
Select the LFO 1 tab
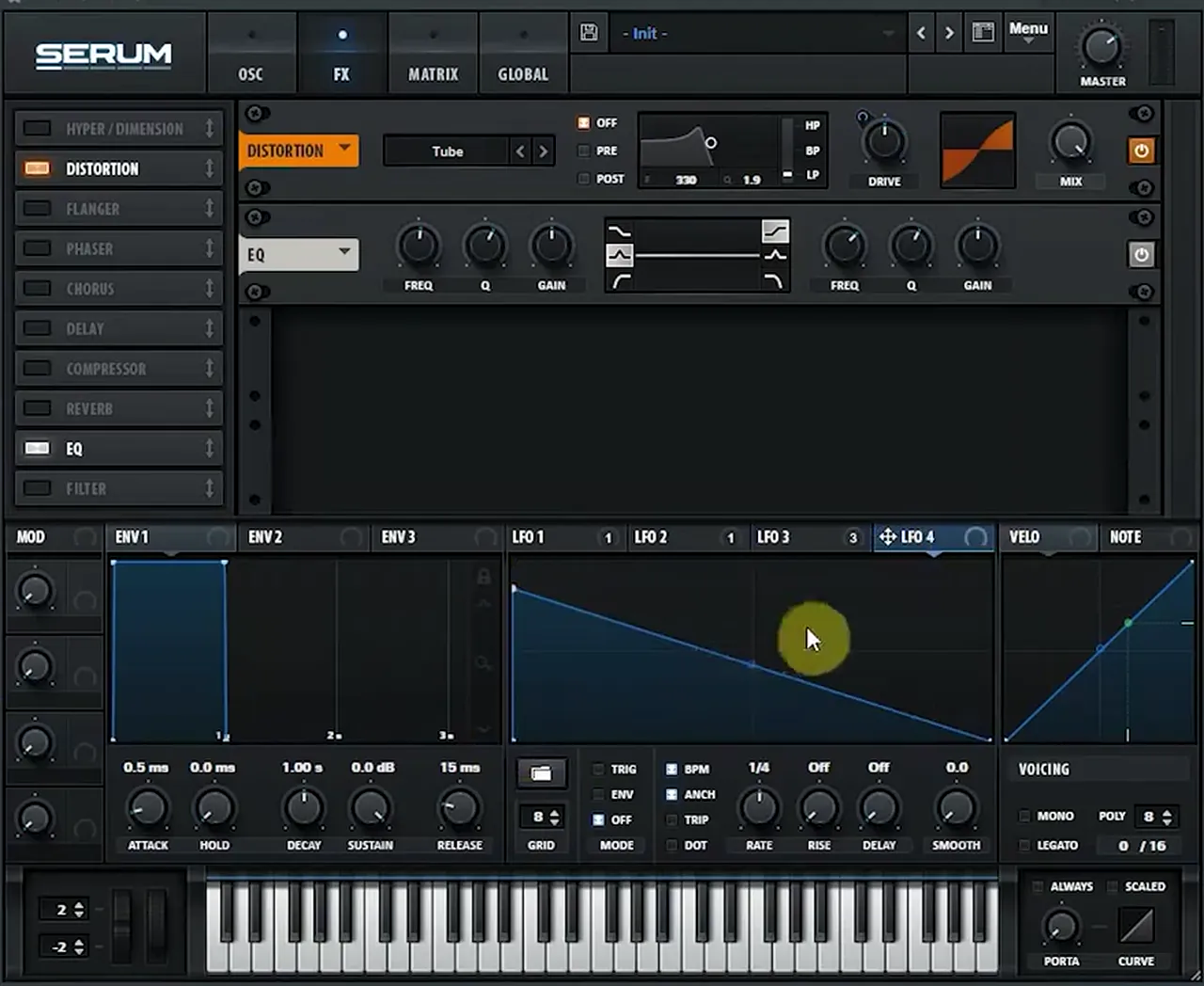564,536
